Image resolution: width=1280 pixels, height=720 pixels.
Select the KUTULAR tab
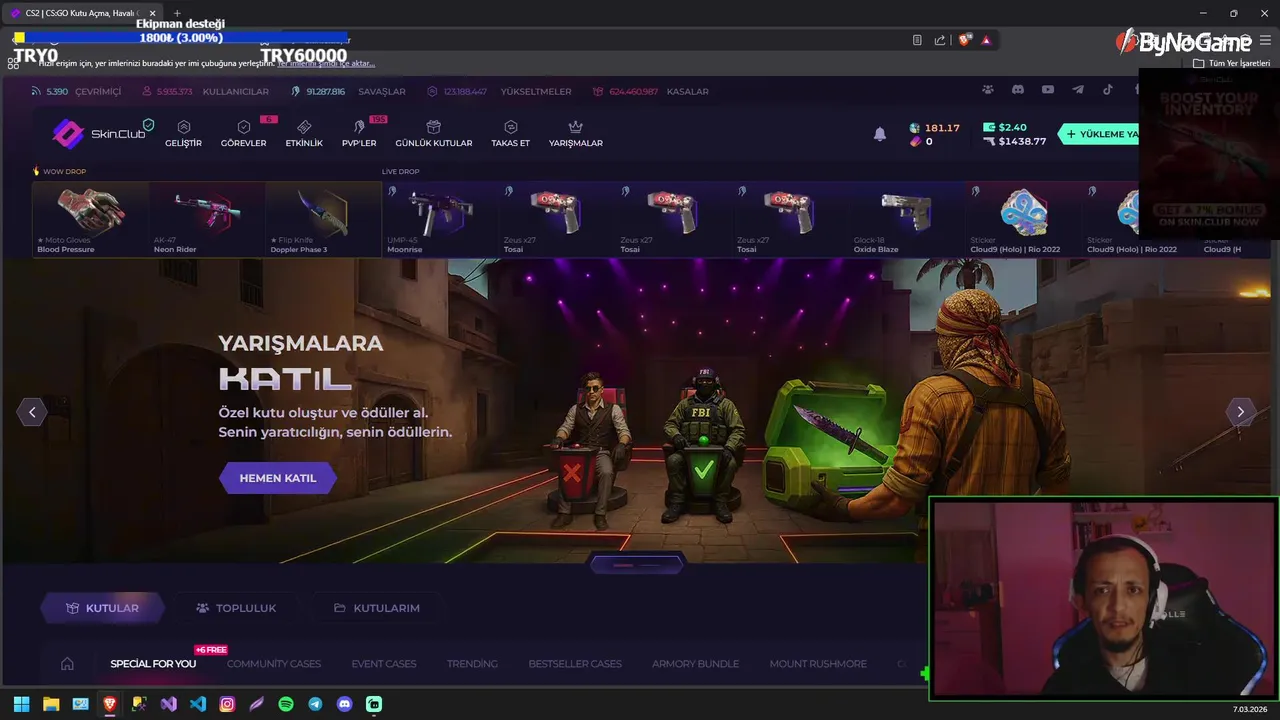102,608
